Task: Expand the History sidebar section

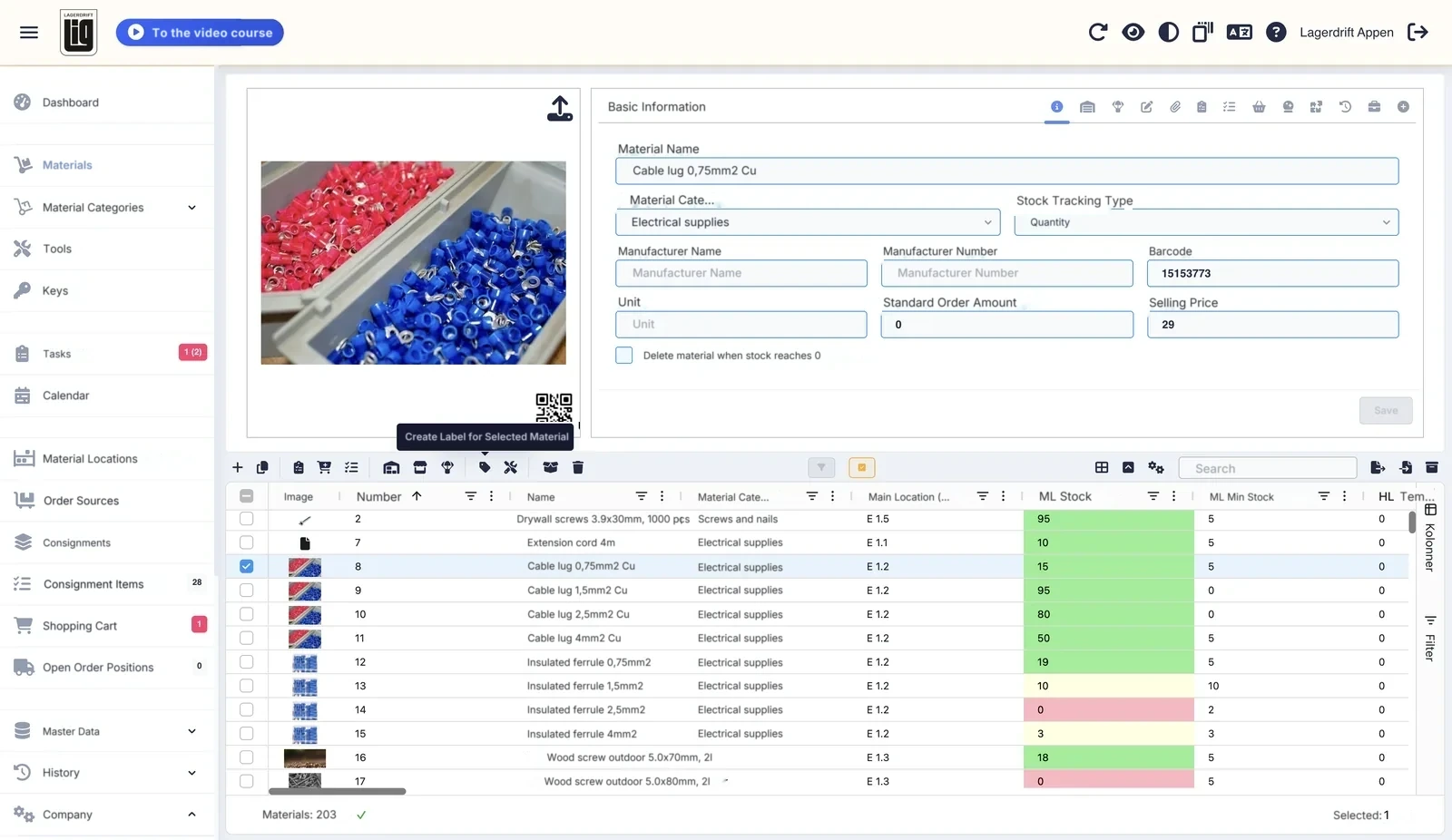Action: (x=191, y=773)
